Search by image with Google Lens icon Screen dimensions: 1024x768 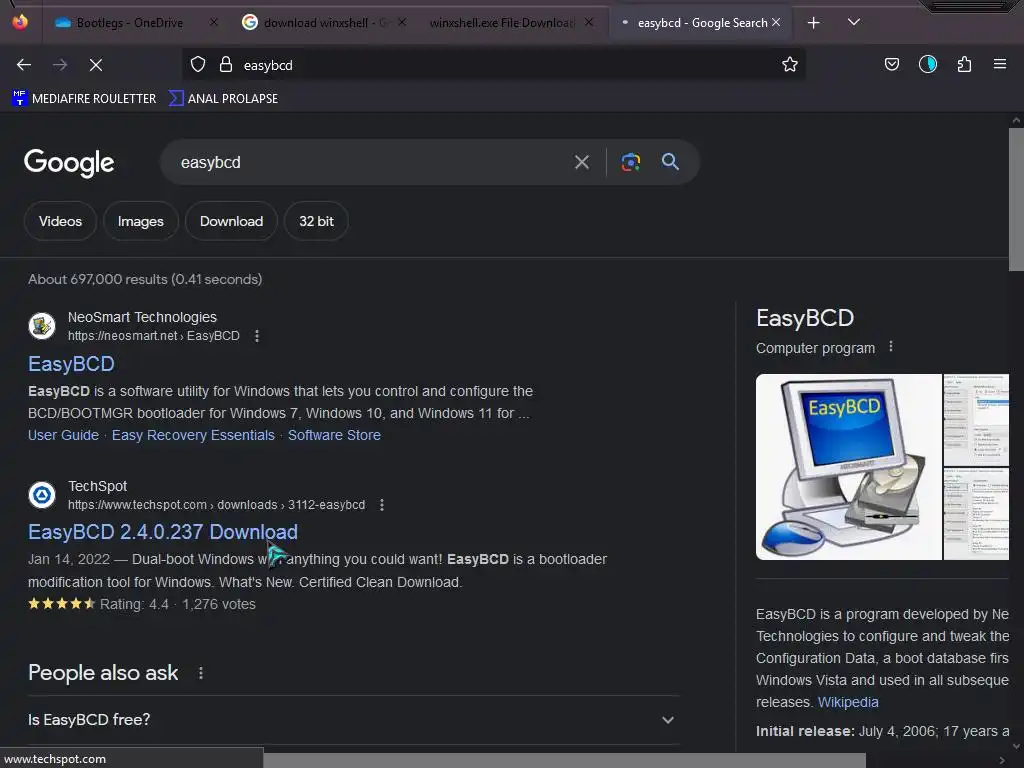pos(630,162)
